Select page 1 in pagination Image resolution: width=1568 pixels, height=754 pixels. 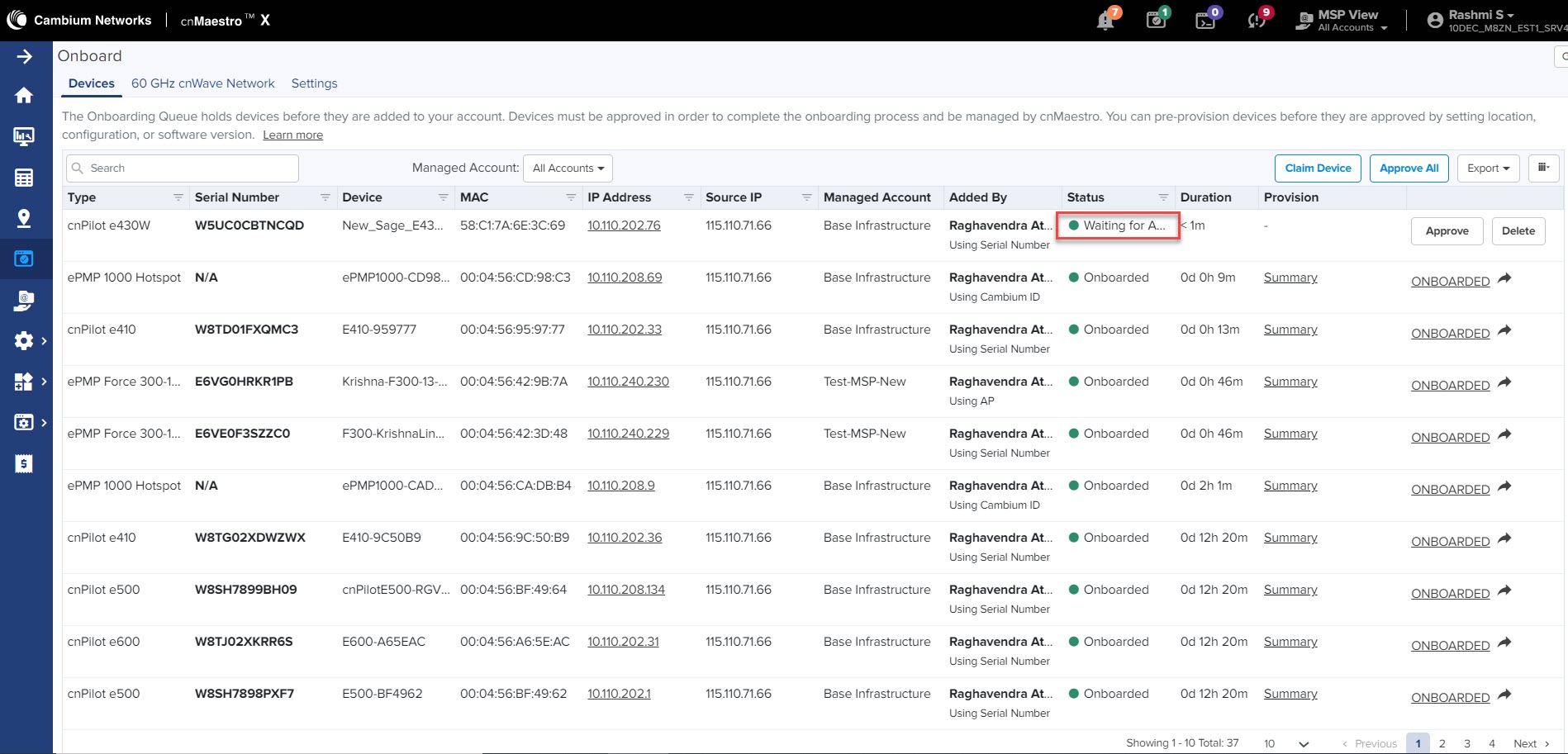pos(1418,743)
